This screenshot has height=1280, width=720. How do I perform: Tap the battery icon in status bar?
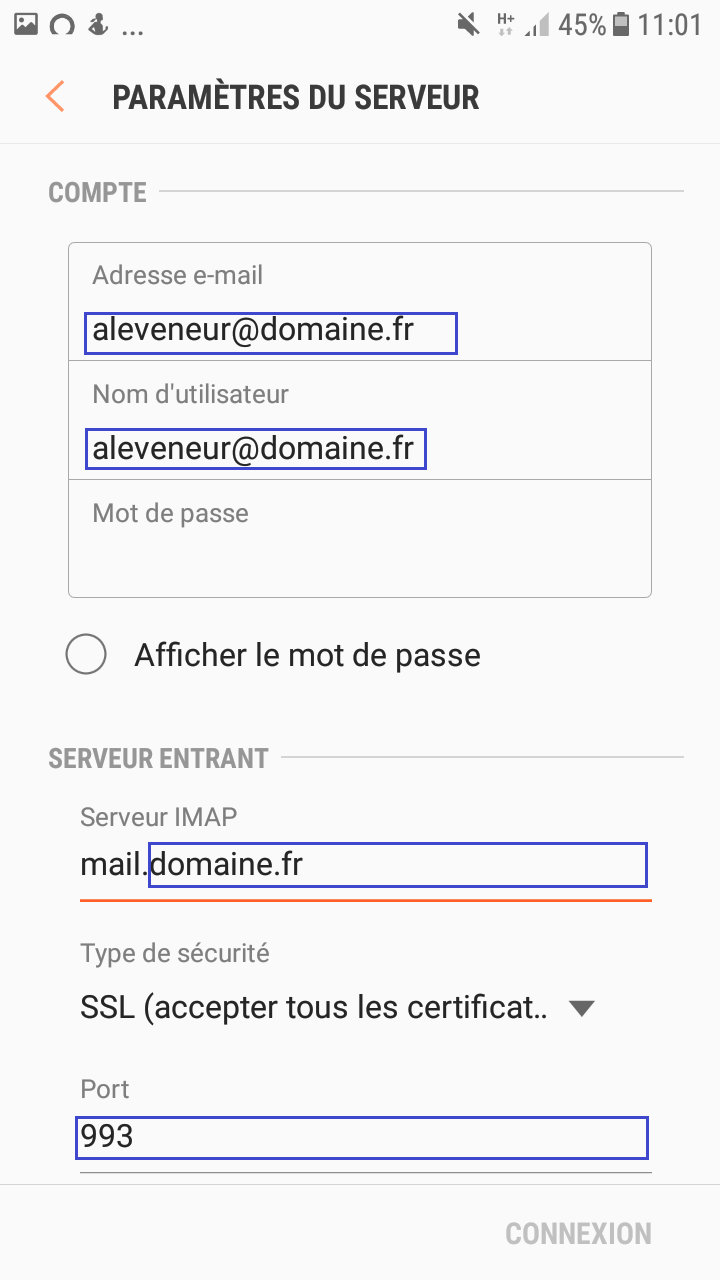click(x=622, y=24)
